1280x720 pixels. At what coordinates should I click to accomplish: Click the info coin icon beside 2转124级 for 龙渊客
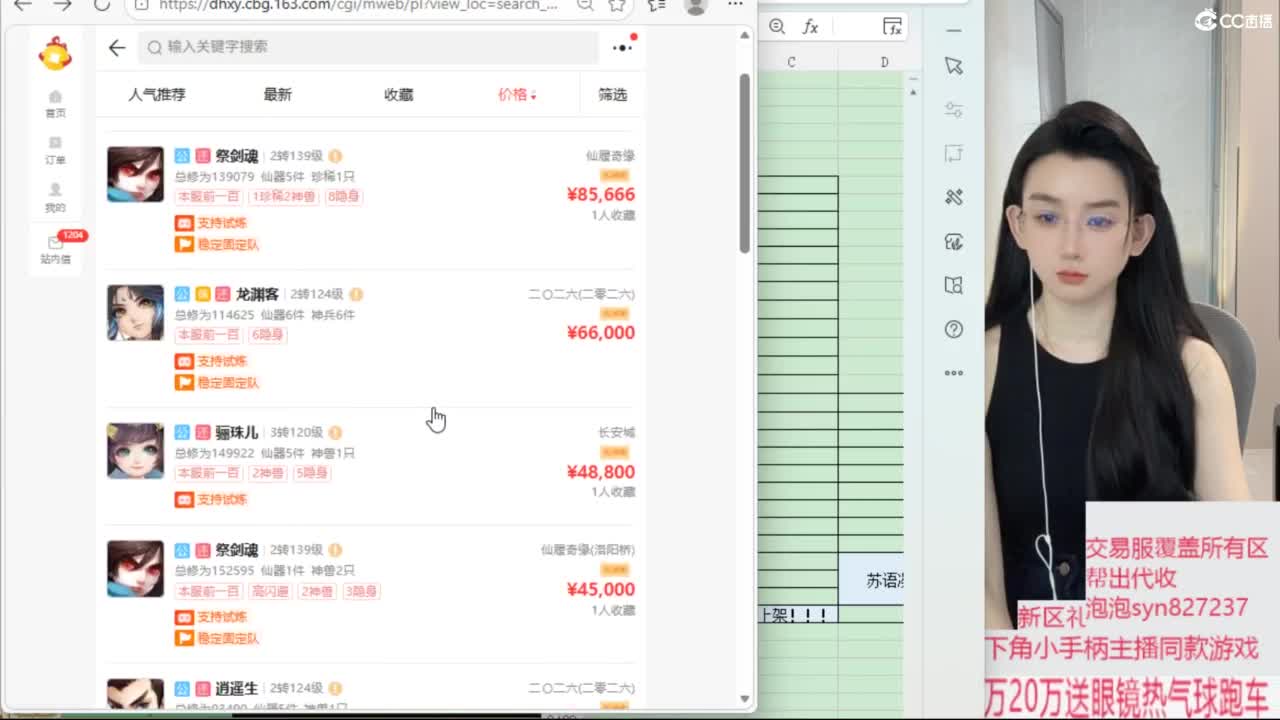click(356, 294)
